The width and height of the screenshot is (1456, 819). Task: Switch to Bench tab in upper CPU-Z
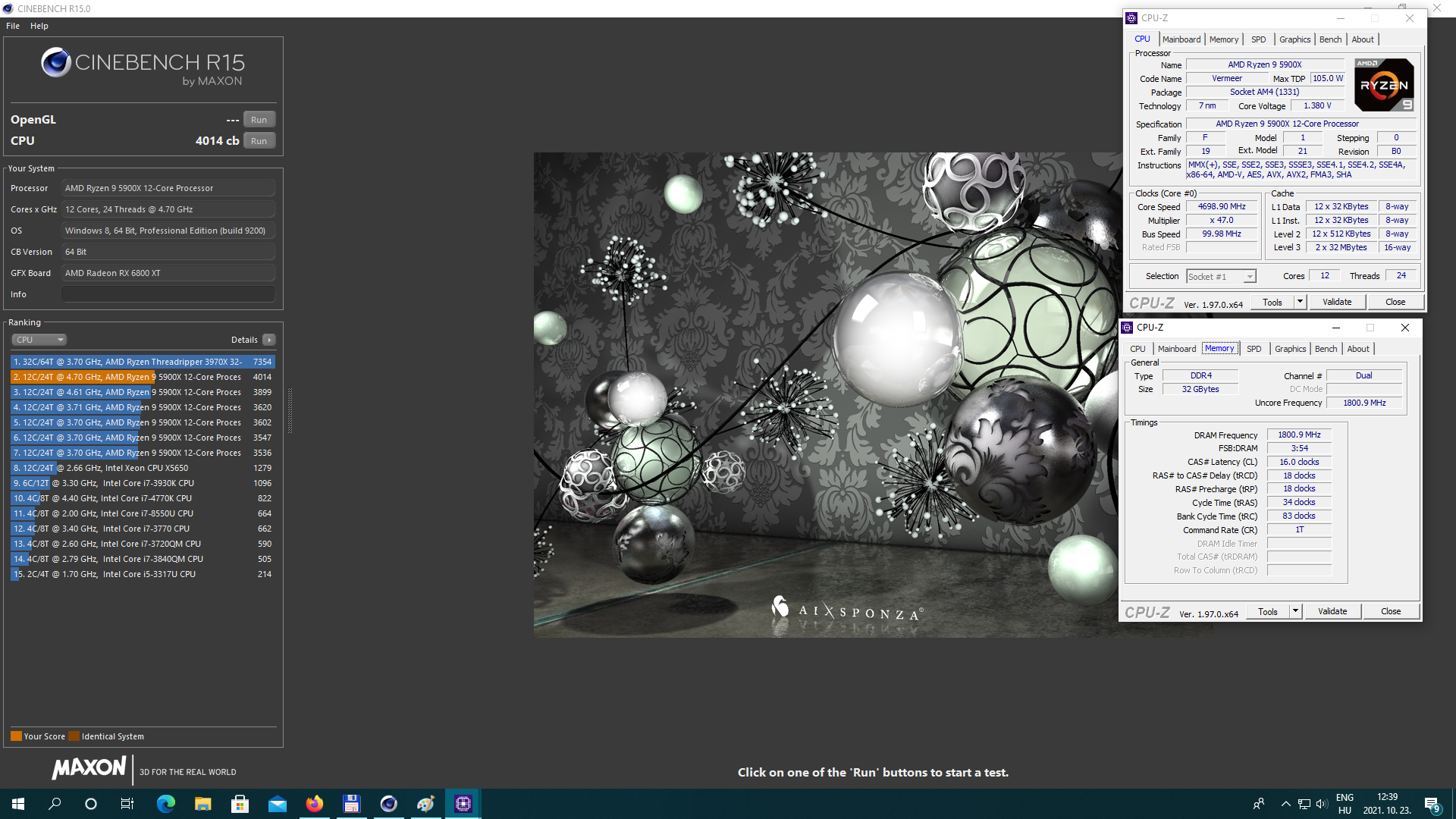[x=1331, y=39]
